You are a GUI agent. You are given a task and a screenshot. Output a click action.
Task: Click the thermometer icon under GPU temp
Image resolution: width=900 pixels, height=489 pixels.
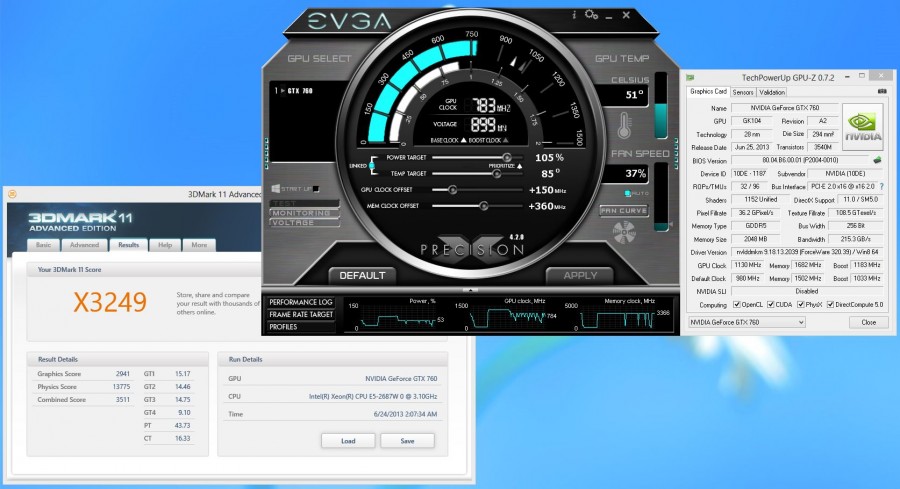coord(624,126)
